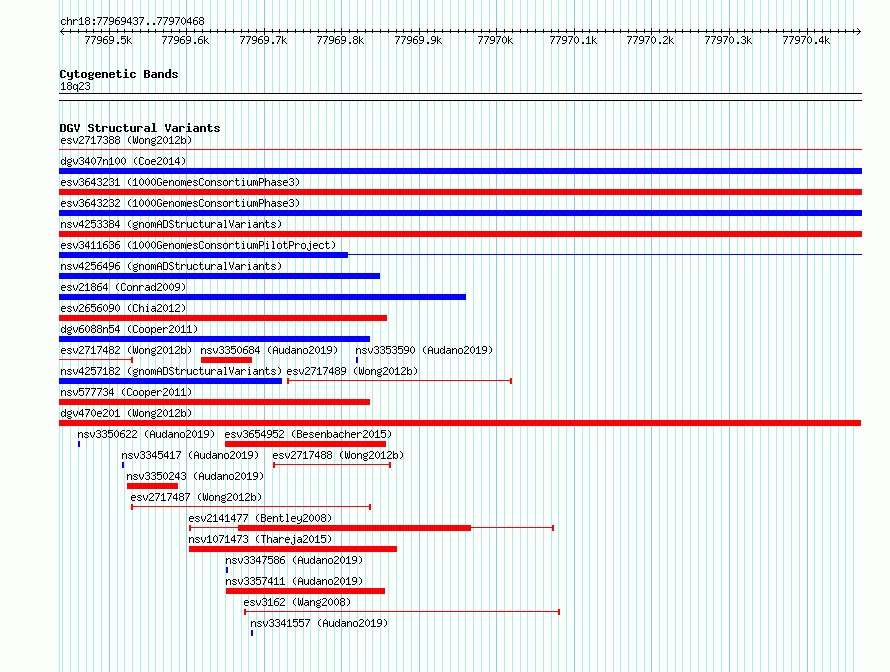Image resolution: width=890 pixels, height=672 pixels.
Task: Select esv2717488 (Wong2012b) label
Action: [338, 455]
